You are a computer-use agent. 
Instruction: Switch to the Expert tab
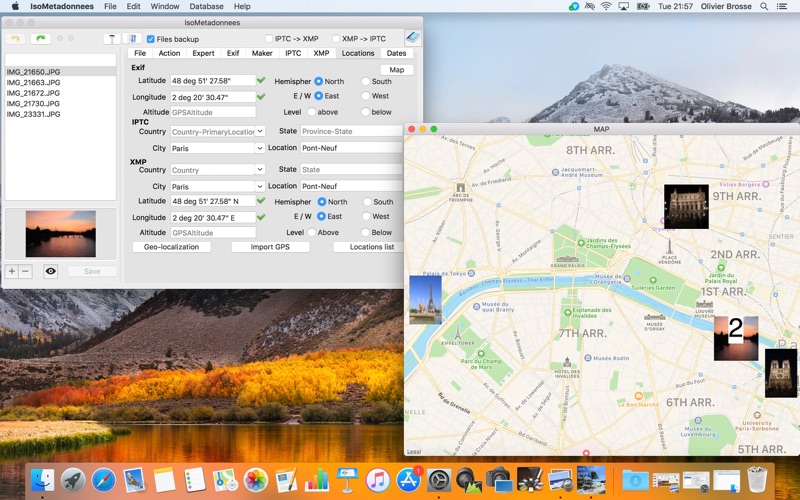point(203,53)
